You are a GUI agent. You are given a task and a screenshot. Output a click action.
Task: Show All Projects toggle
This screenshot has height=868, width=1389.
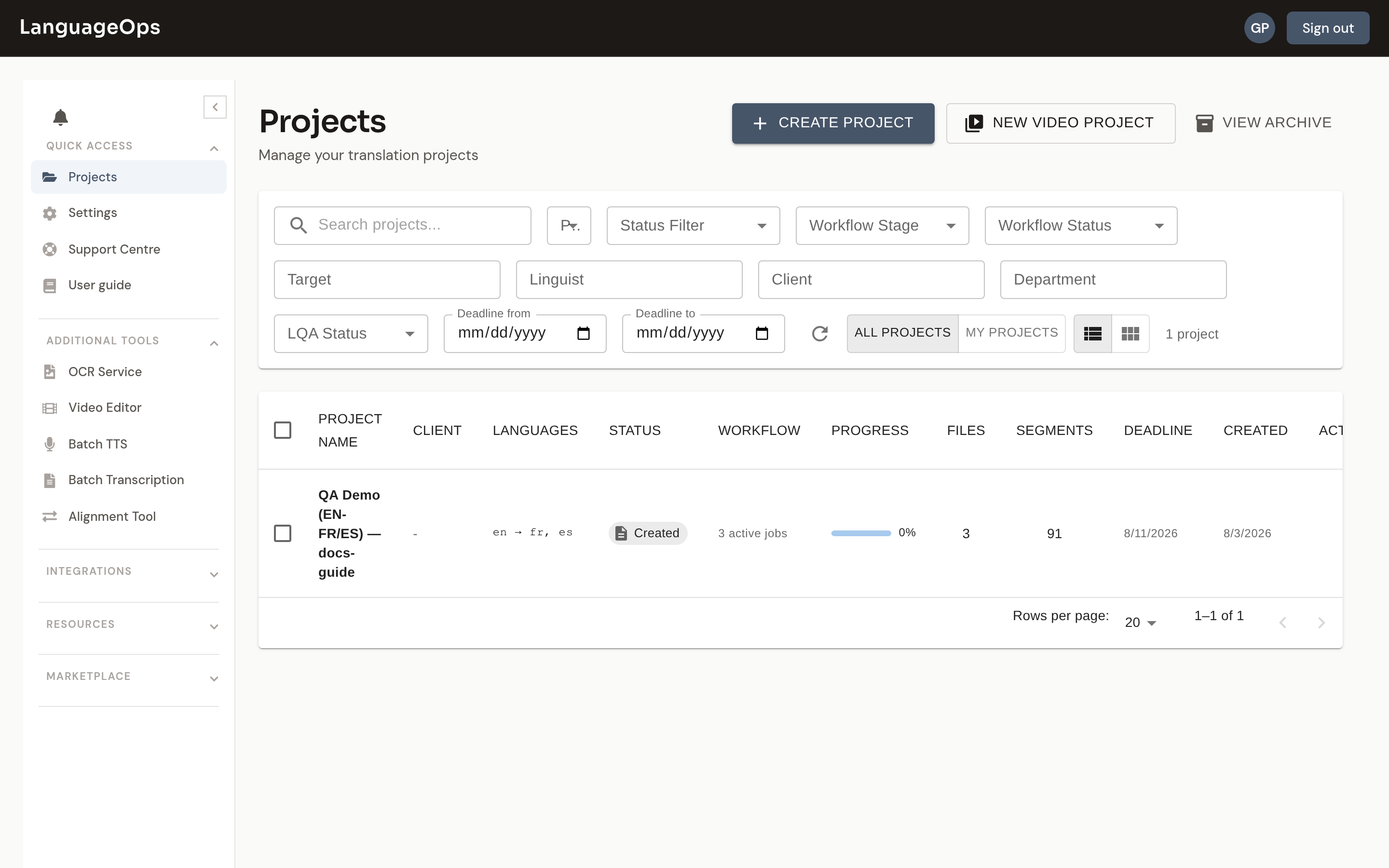(902, 333)
